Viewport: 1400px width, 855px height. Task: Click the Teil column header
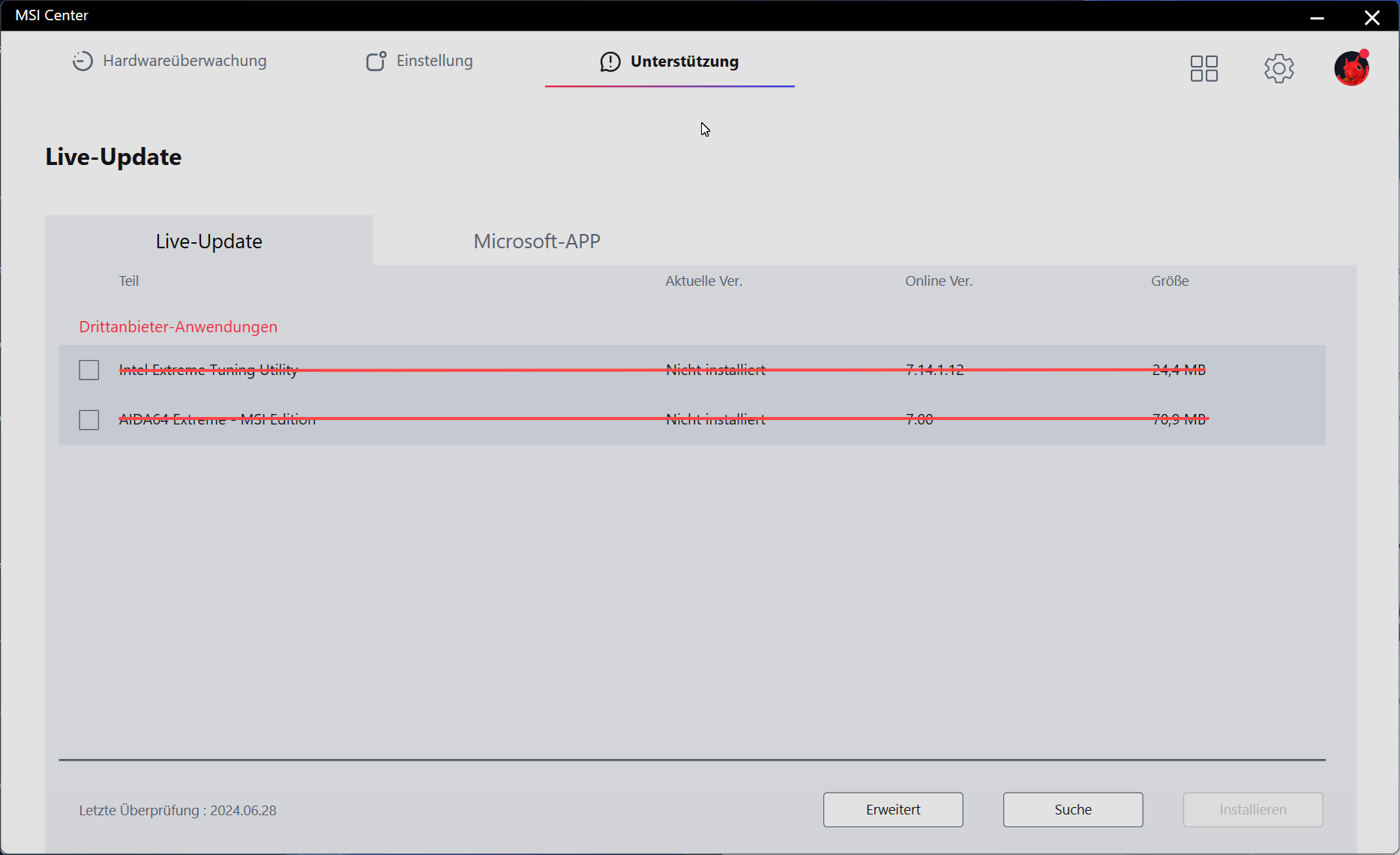[x=129, y=280]
